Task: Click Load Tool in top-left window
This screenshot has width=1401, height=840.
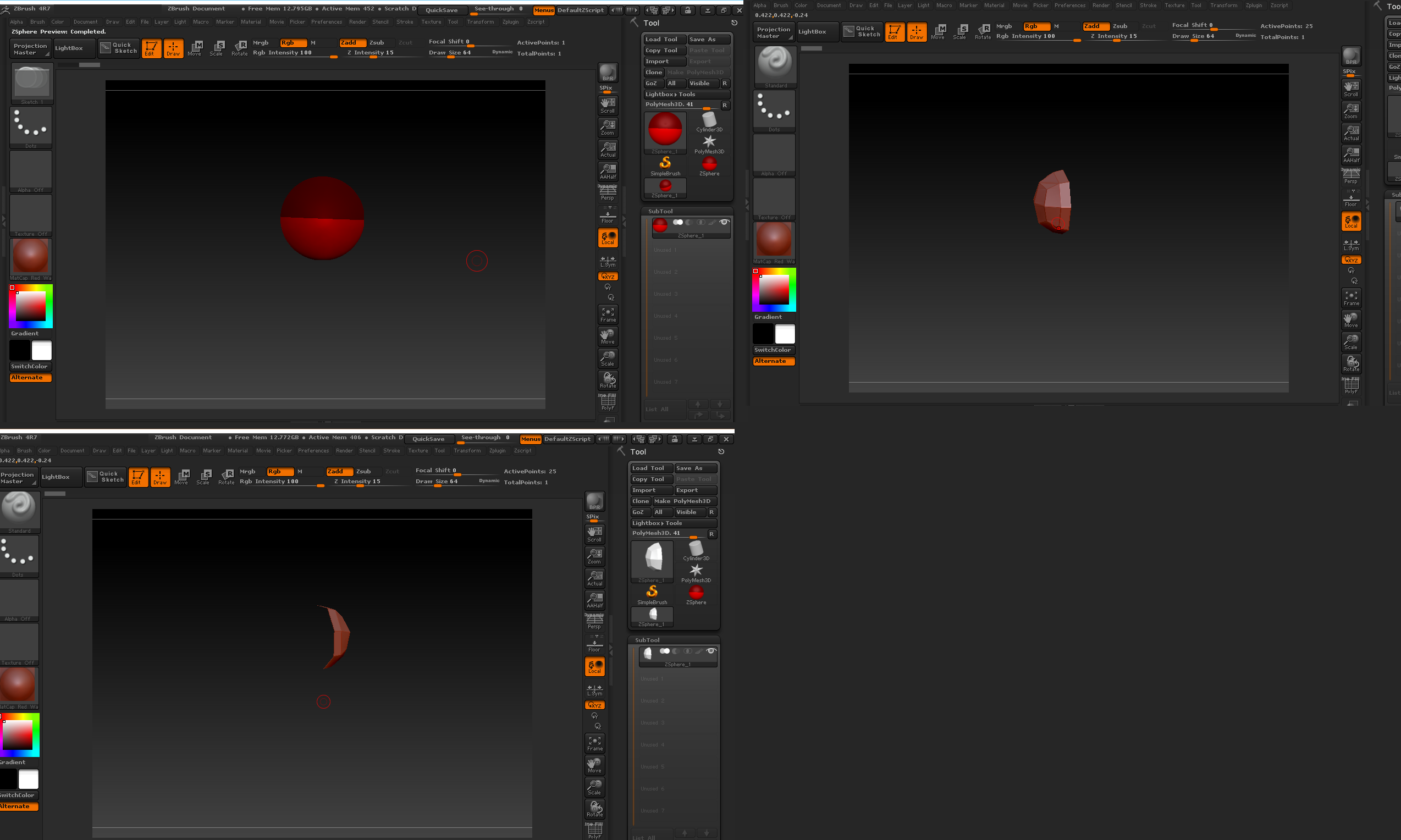Action: (x=665, y=40)
